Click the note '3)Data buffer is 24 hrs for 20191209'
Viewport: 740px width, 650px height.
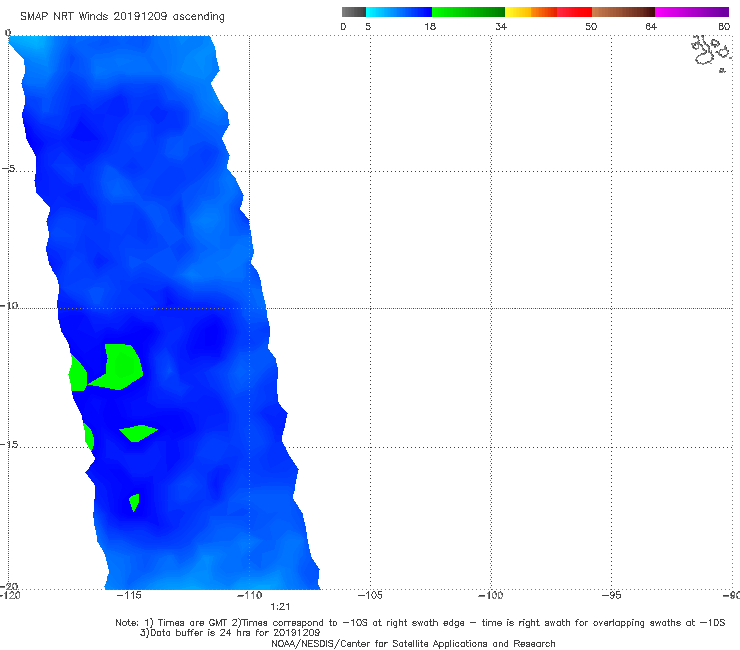[230, 633]
